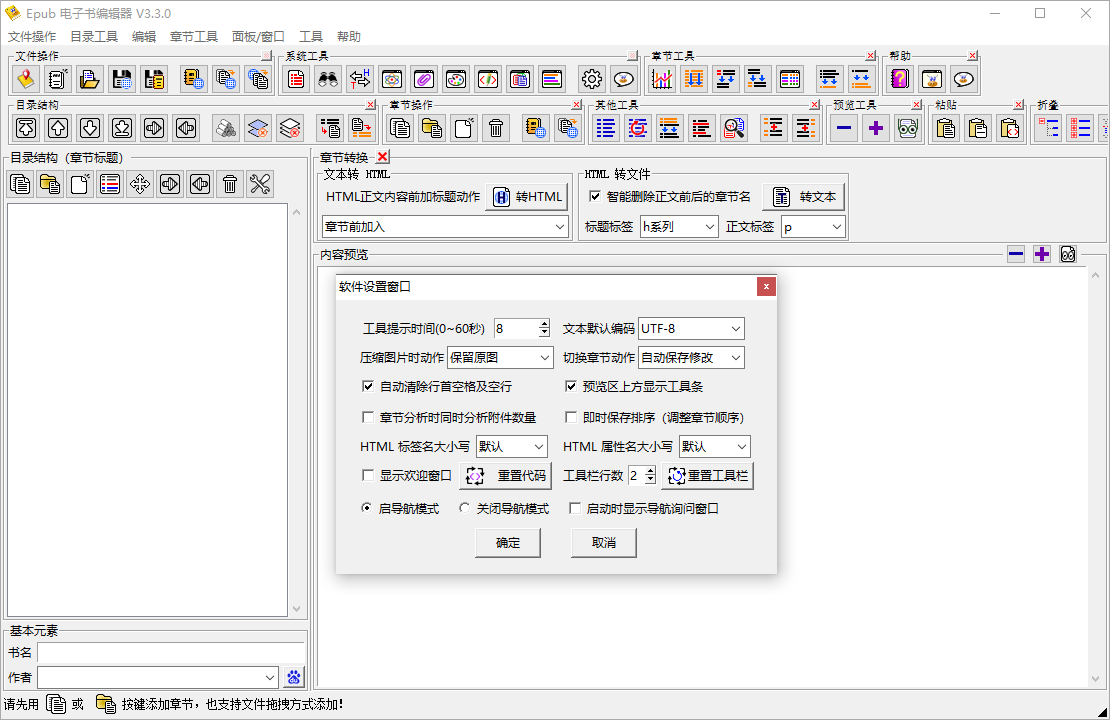Select 启导航模式 radio button
1110x720 pixels.
click(x=366, y=508)
